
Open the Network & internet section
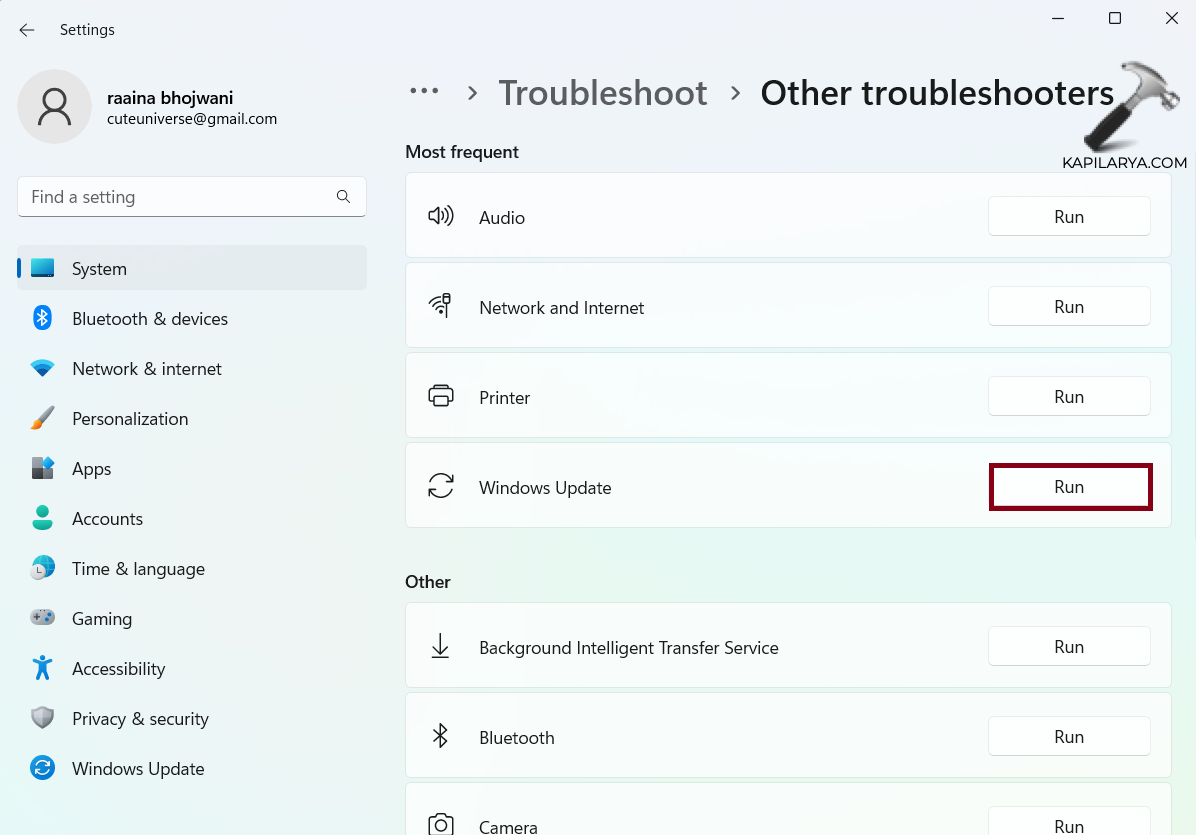point(147,369)
